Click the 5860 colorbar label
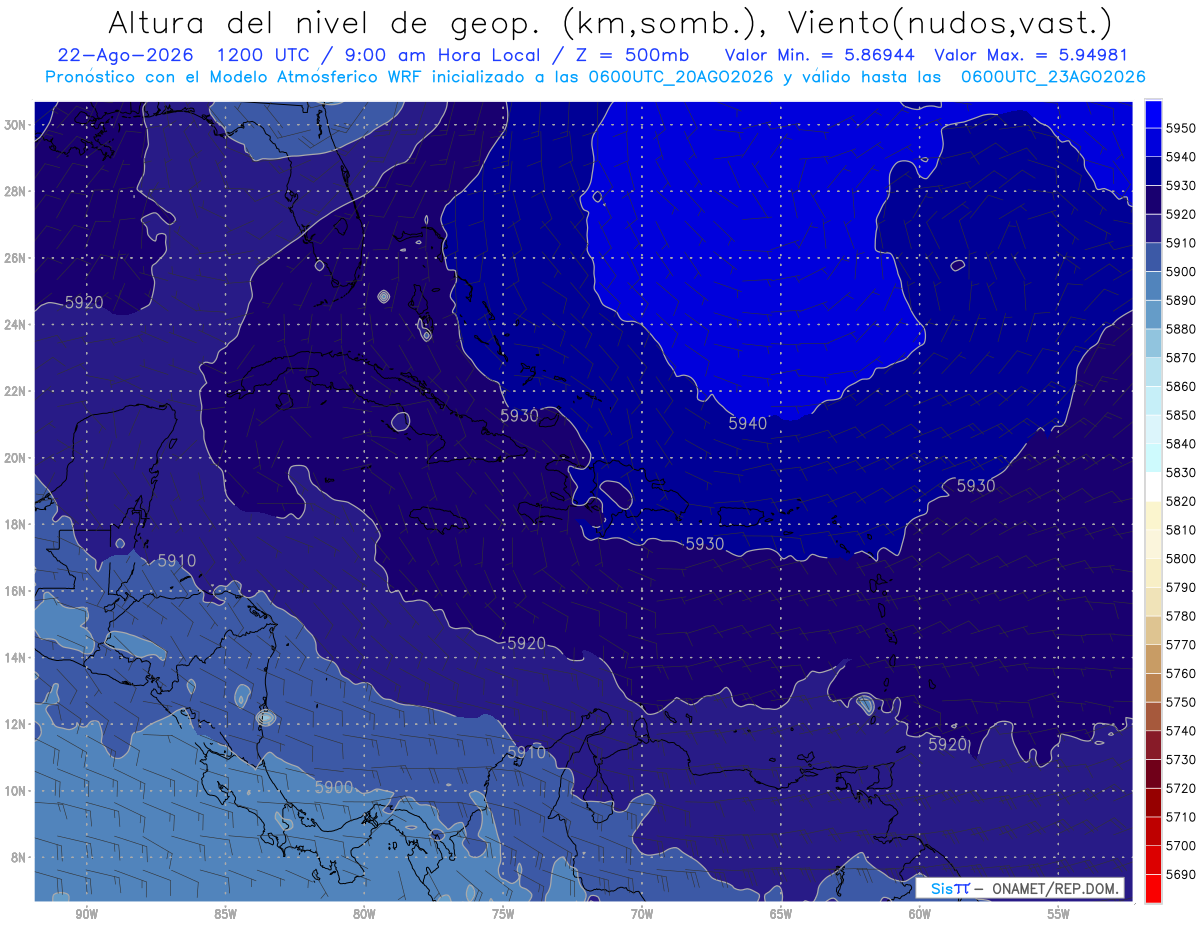The width and height of the screenshot is (1200, 927). coord(1180,386)
